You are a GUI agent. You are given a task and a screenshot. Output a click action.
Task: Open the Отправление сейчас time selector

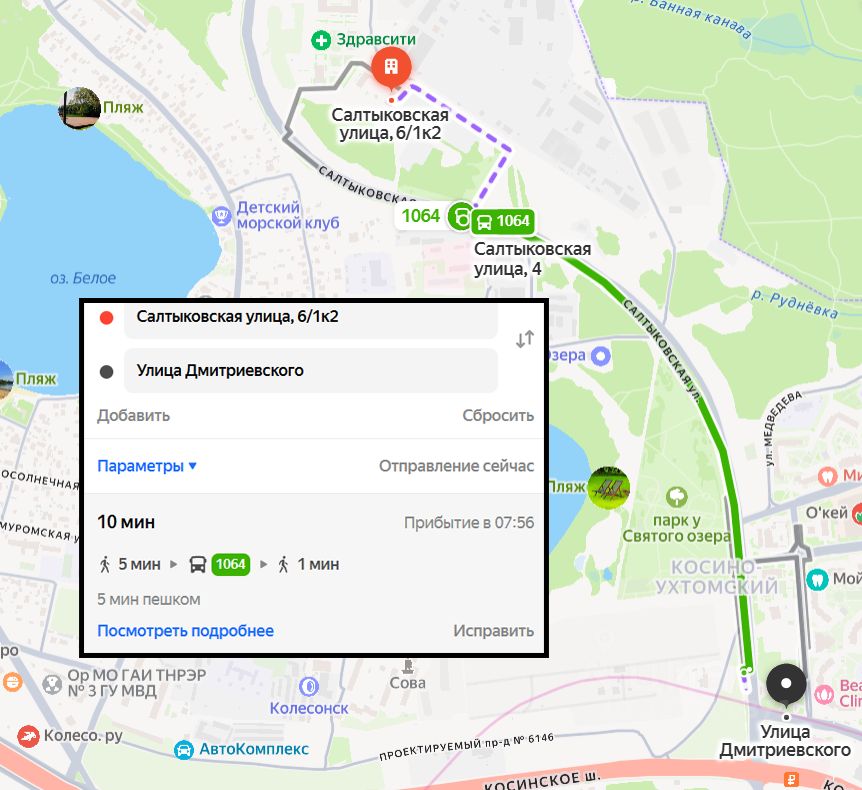456,466
